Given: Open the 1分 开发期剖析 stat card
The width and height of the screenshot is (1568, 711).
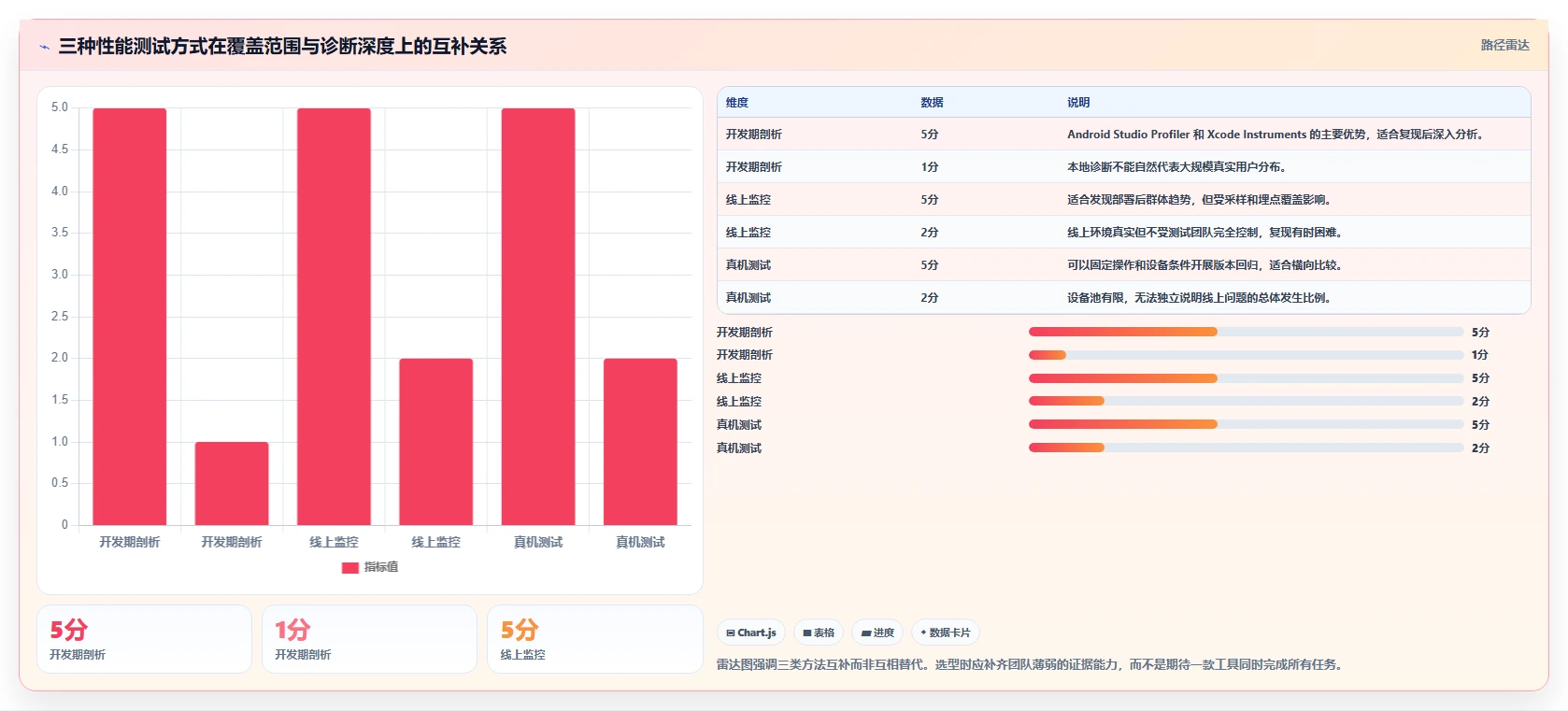Looking at the screenshot, I should click(369, 639).
